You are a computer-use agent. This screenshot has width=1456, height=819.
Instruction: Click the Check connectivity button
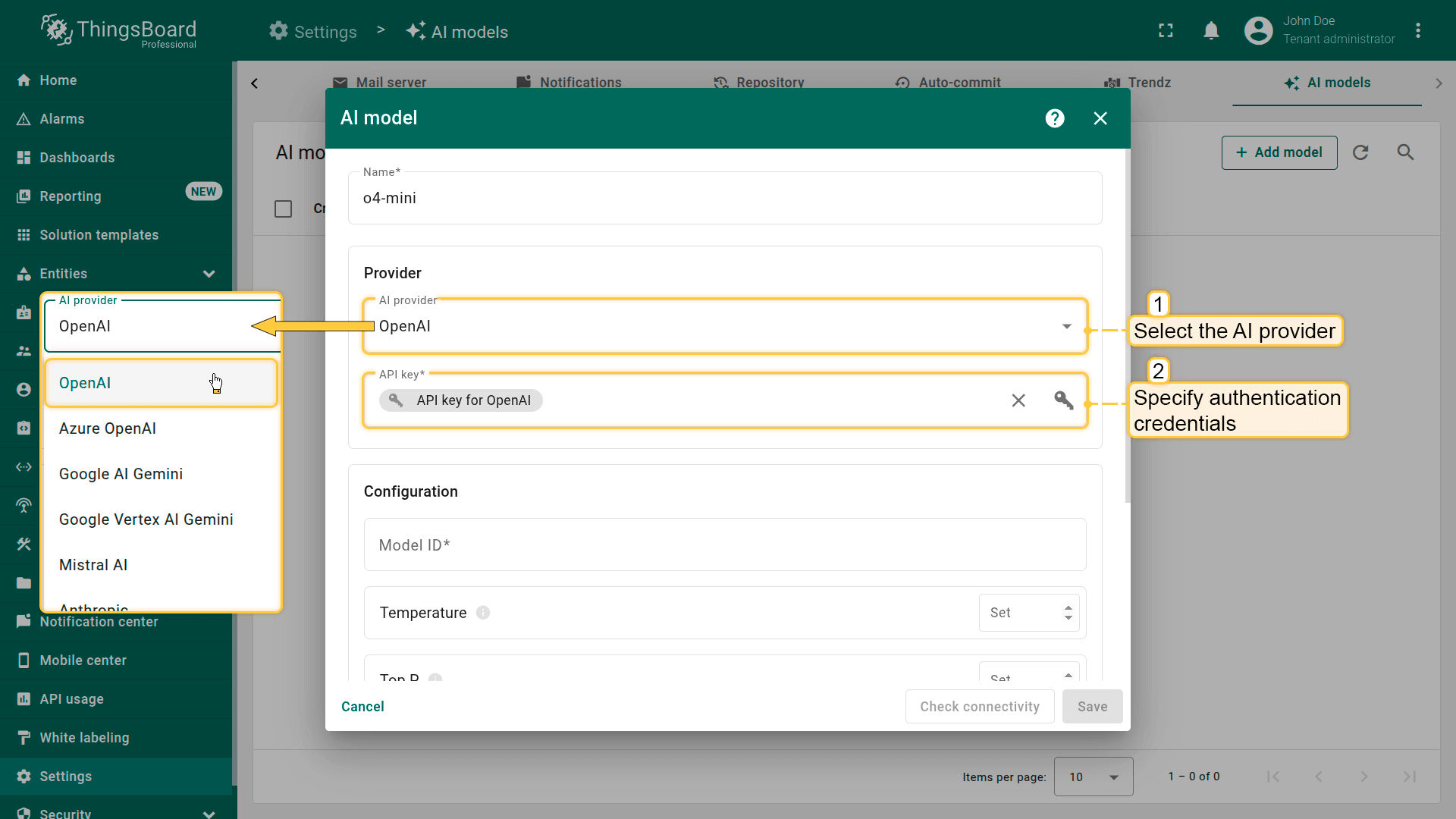click(980, 707)
